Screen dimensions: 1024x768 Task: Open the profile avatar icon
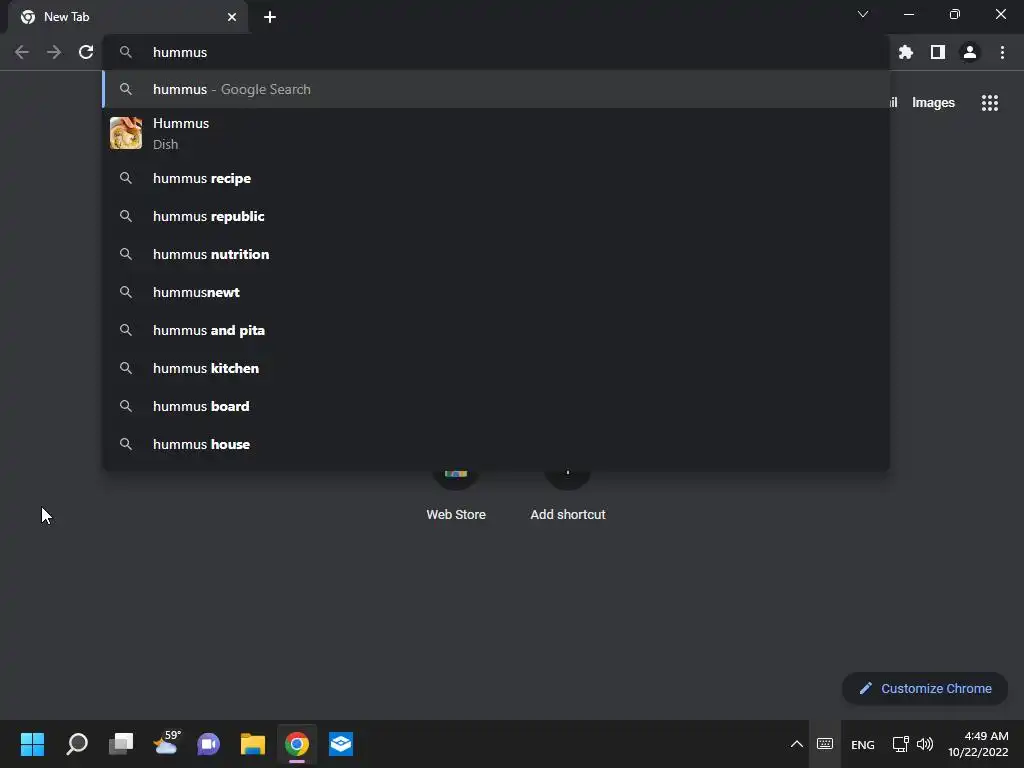970,52
